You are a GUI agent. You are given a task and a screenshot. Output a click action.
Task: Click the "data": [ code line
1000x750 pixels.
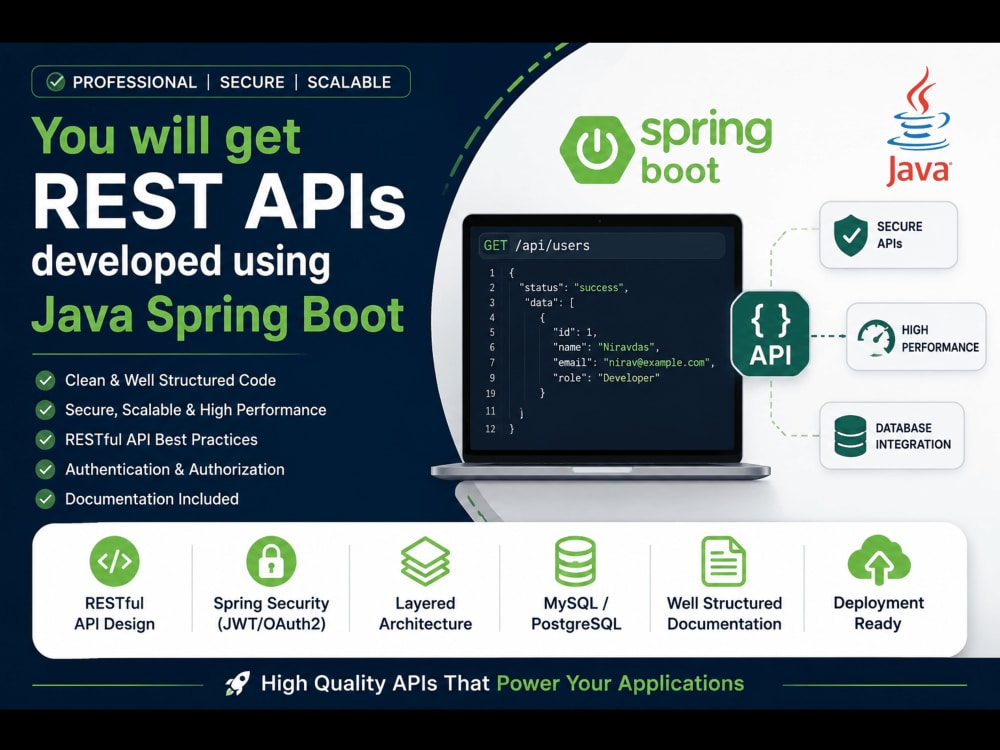tap(549, 303)
